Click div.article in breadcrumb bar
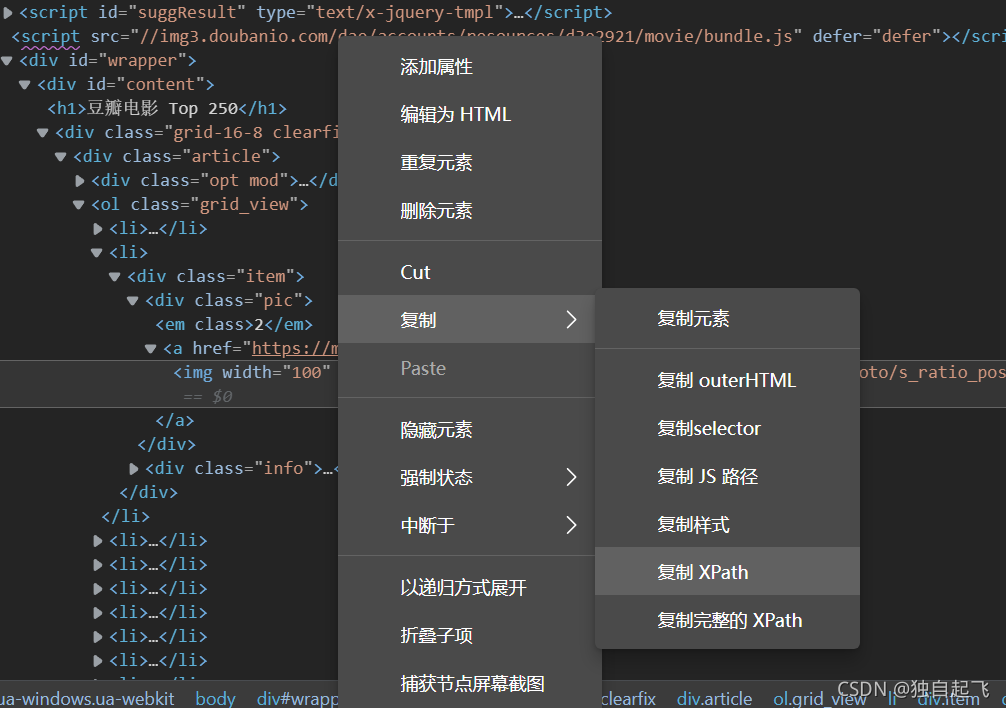1006x708 pixels. [x=714, y=698]
